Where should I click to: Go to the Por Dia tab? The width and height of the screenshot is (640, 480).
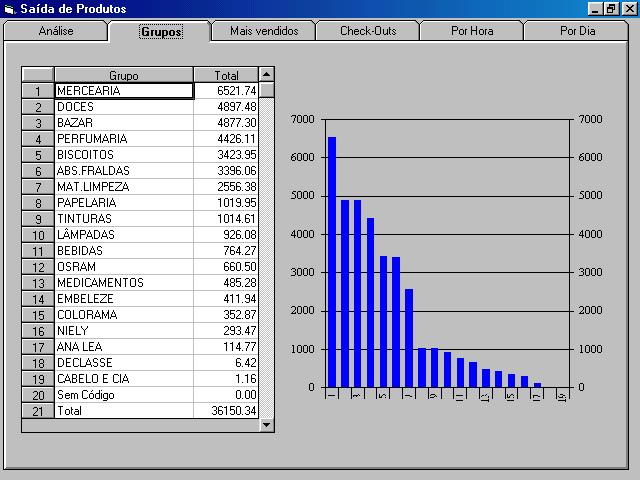click(x=578, y=31)
